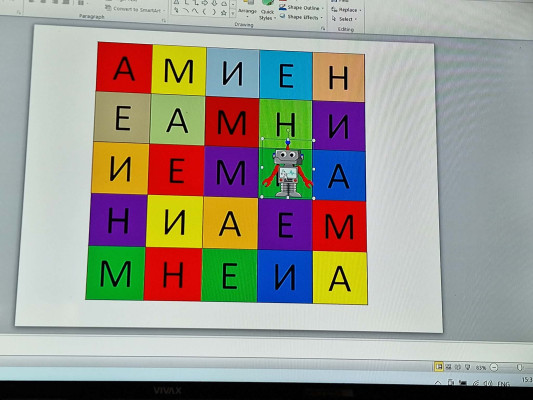Screen dimensions: 533x400
Task: Click the Shape Outline pen icon
Action: pyautogui.click(x=283, y=7)
